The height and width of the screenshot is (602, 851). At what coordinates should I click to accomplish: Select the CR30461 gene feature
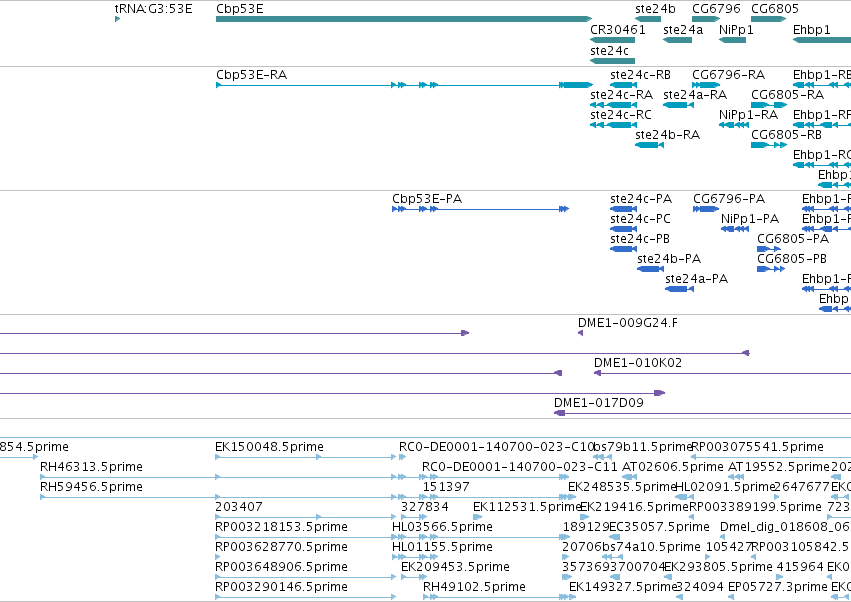tap(612, 40)
